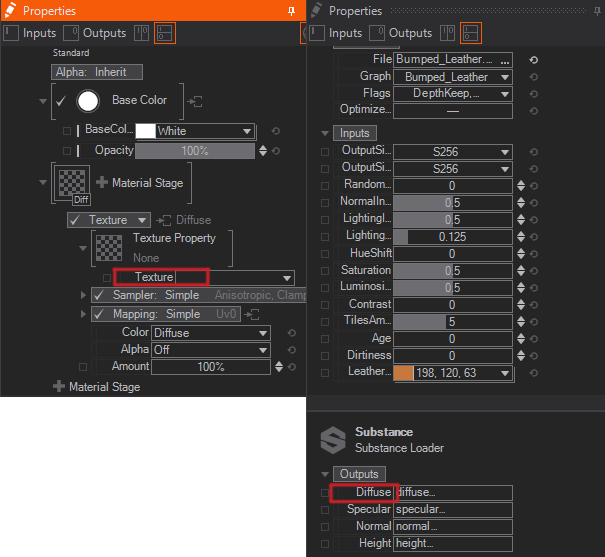
Task: Click the plus icon to add bottom Material Stage
Action: (58, 387)
